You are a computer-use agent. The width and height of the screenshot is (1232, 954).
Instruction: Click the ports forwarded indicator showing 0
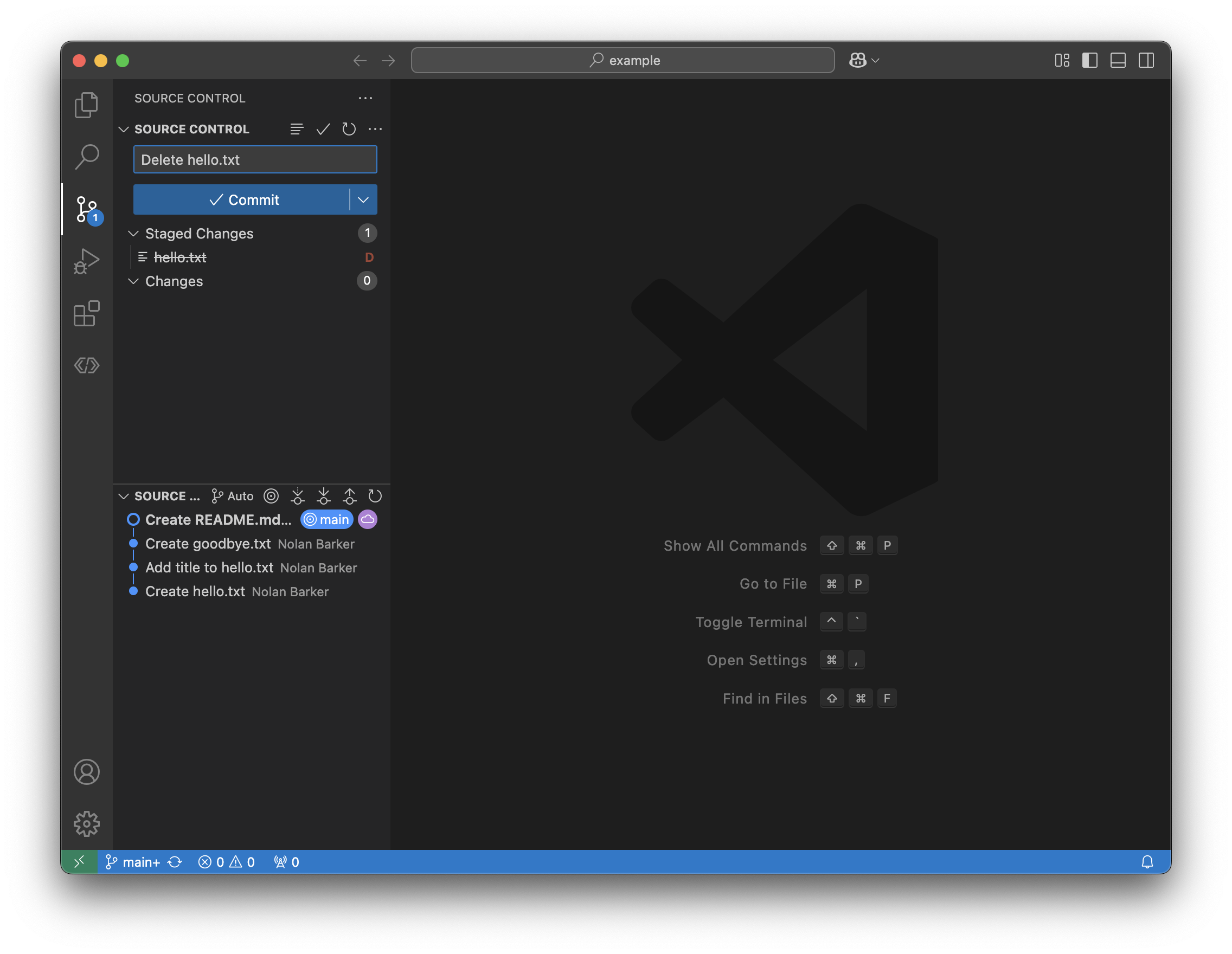(286, 862)
